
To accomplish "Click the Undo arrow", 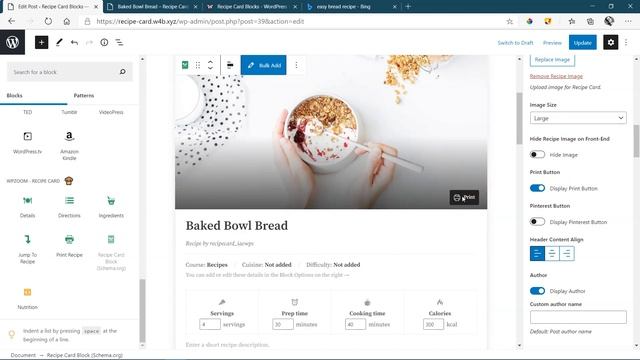I will click(x=74, y=42).
